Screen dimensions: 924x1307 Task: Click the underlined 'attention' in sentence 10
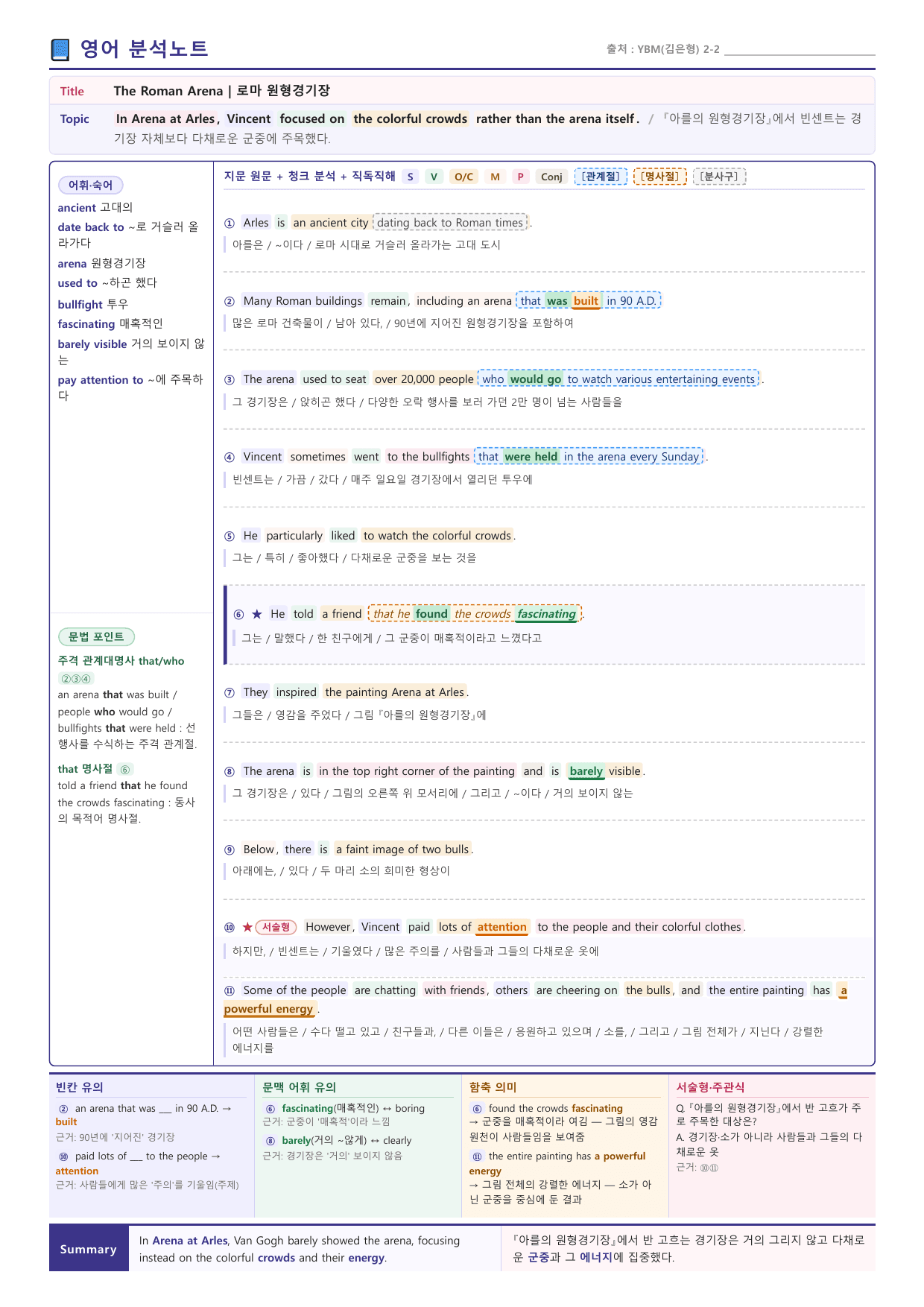pyautogui.click(x=501, y=927)
